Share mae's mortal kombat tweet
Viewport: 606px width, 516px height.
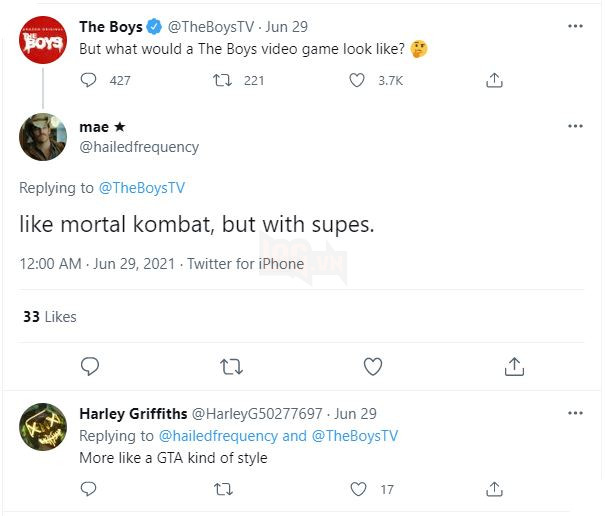(514, 367)
